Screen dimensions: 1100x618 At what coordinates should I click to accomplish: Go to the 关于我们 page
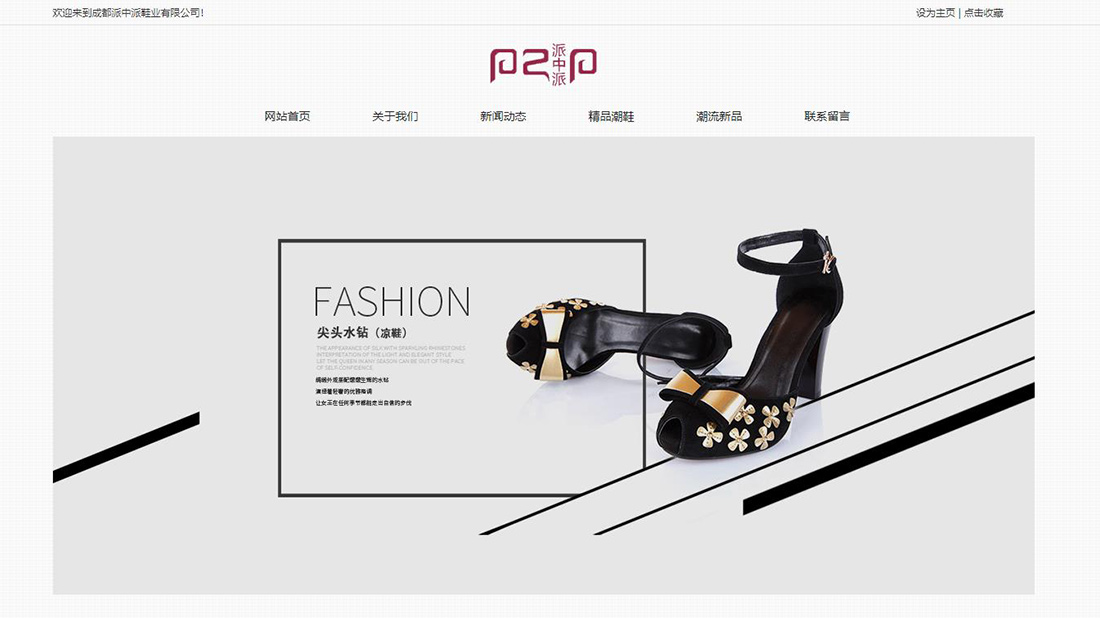(395, 116)
